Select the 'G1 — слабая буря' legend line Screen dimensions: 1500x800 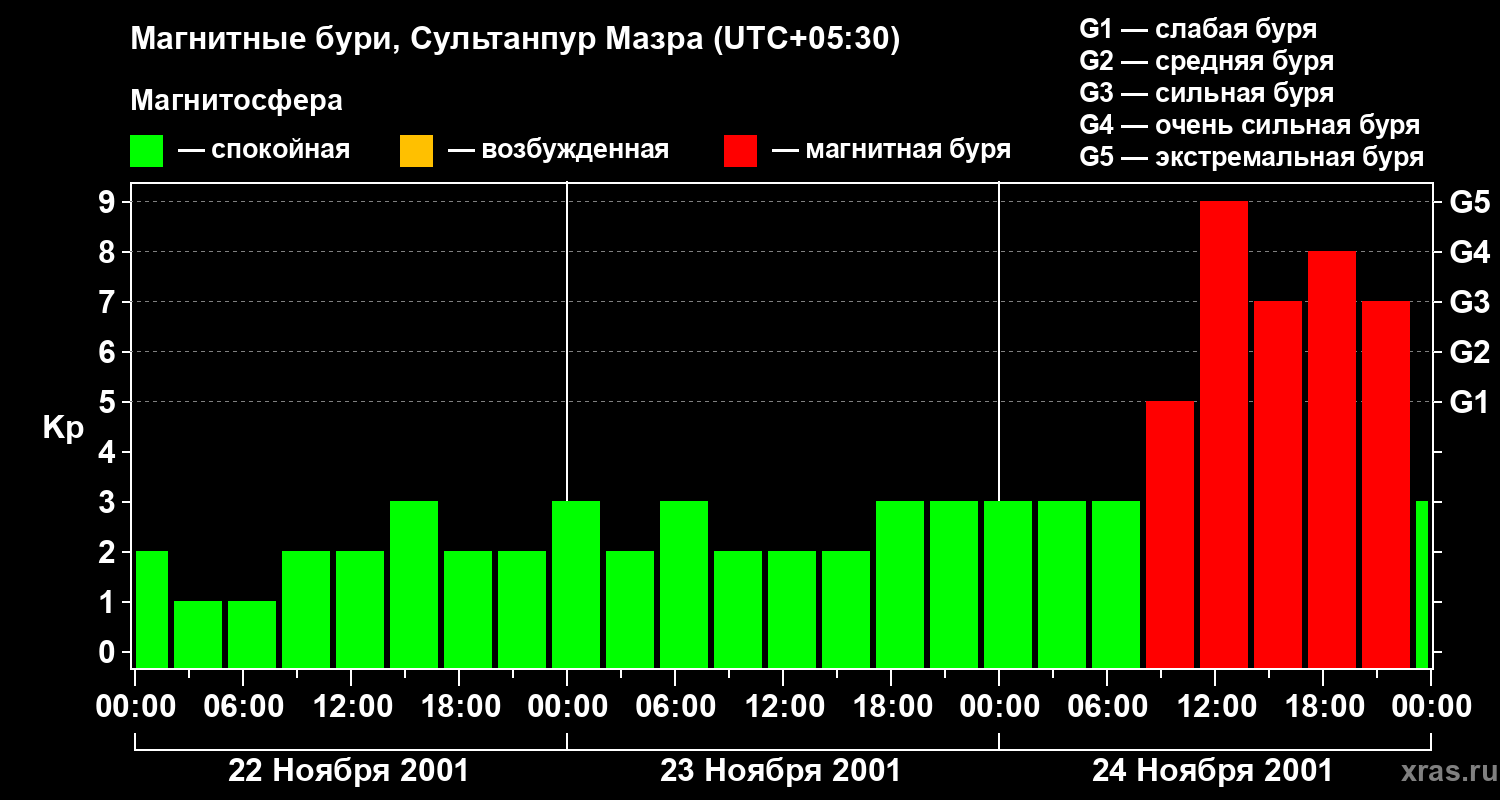pyautogui.click(x=1198, y=29)
